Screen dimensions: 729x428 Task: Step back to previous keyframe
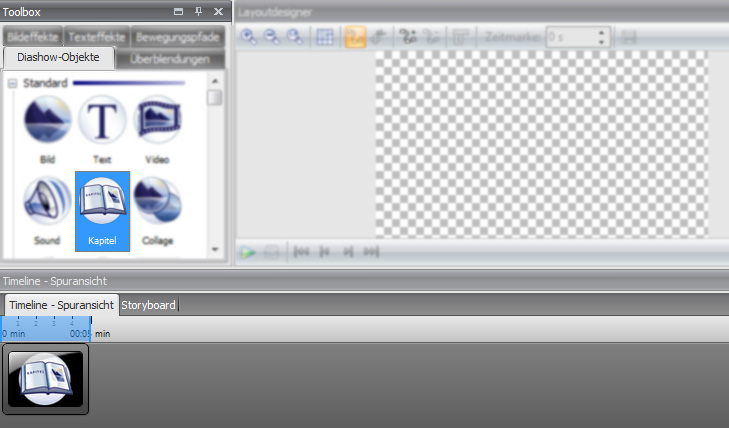(x=325, y=252)
